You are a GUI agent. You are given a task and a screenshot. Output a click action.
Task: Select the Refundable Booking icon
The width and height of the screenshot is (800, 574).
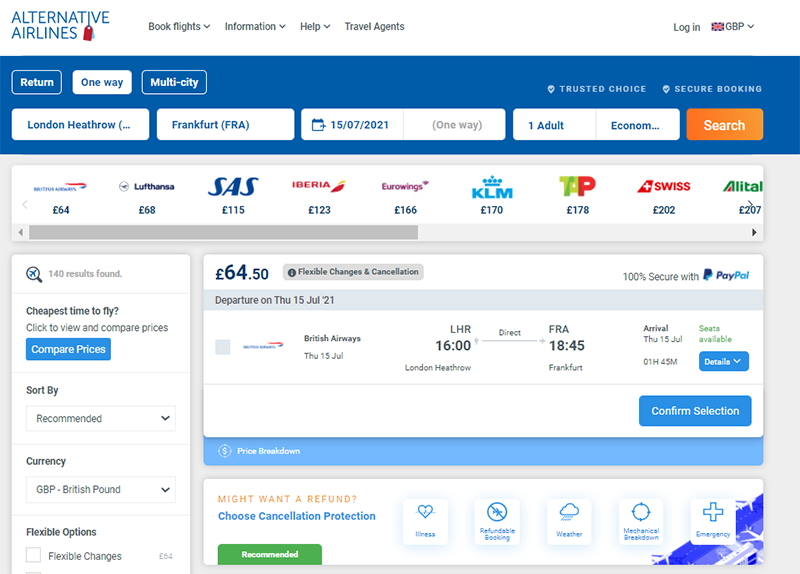pyautogui.click(x=497, y=511)
